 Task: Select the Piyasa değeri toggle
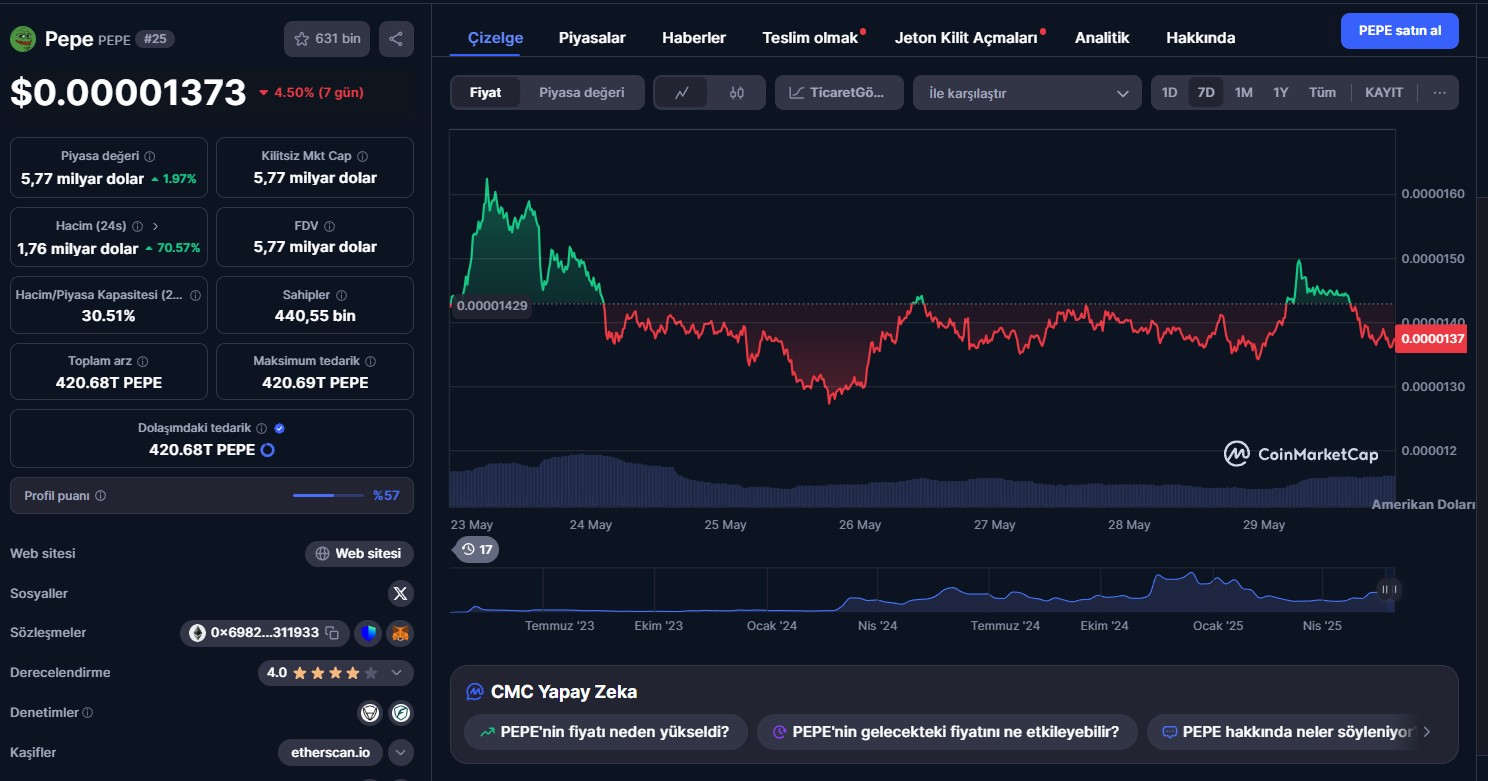pos(582,93)
